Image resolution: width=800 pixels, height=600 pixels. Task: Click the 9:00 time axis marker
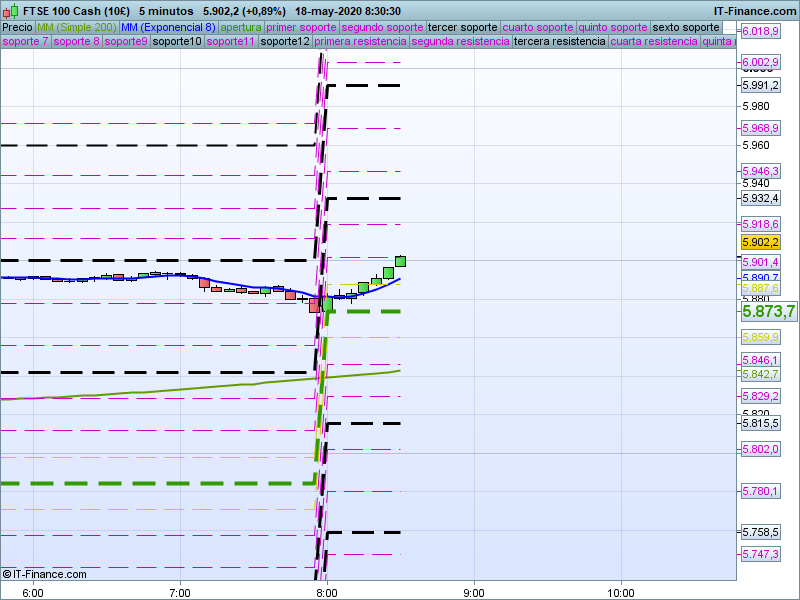tap(473, 591)
